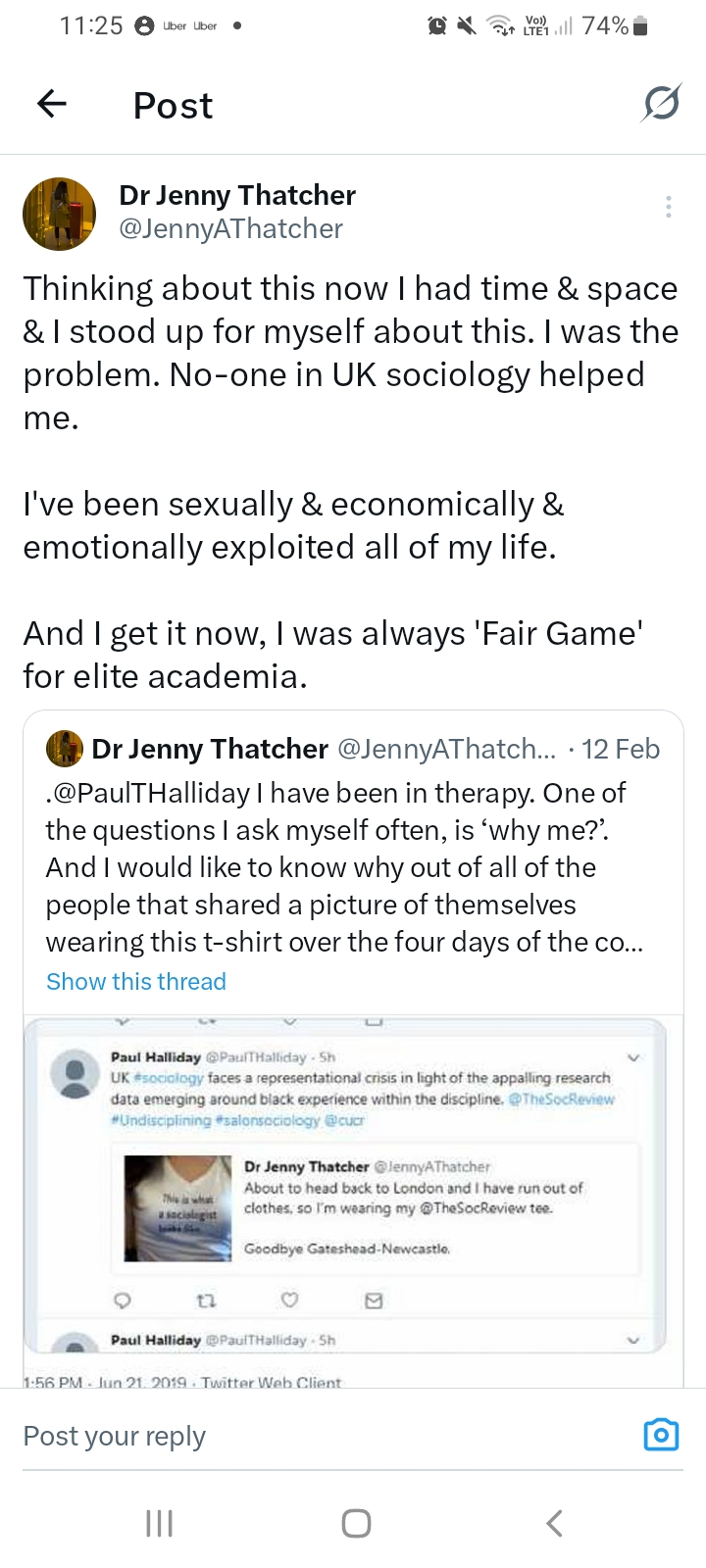Open the three-dot menu on Jenny's post
706x1568 pixels.
coord(668,207)
